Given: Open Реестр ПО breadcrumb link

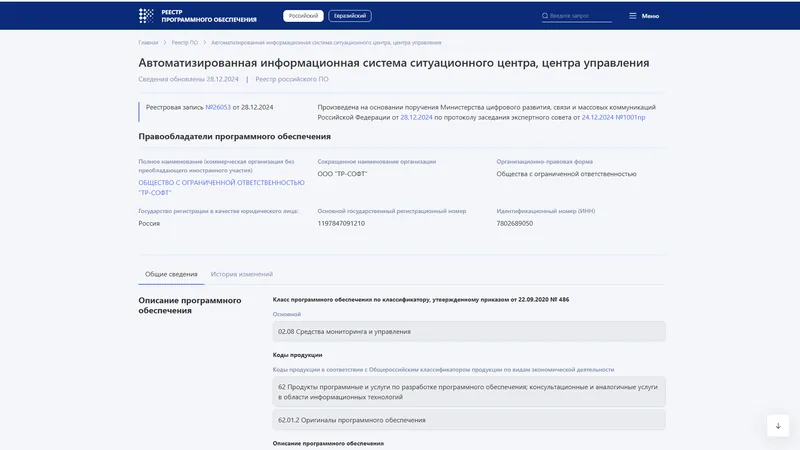Looking at the screenshot, I should click(x=185, y=42).
